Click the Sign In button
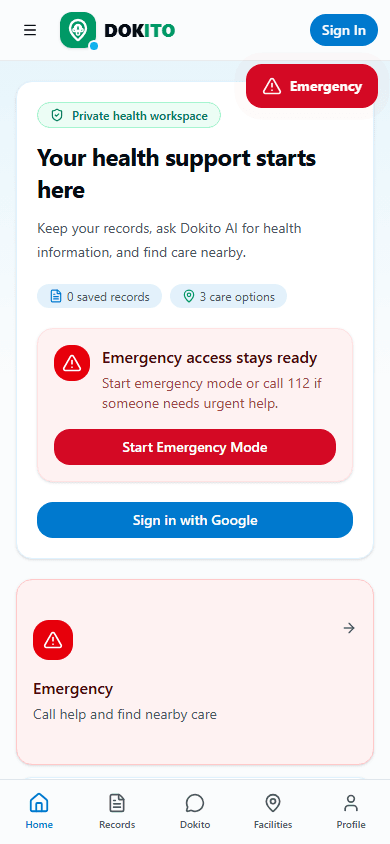 (344, 30)
